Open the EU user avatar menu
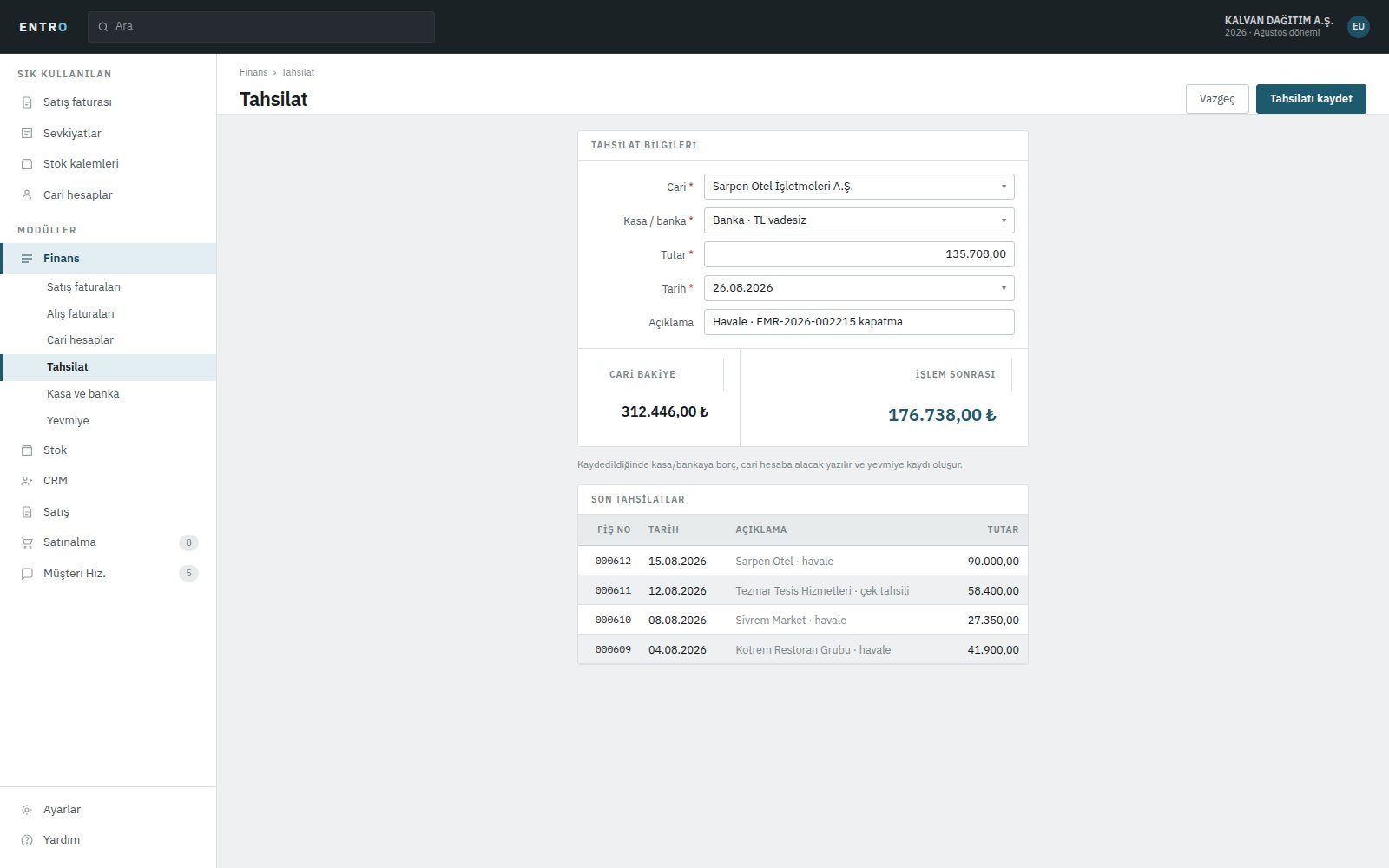Image resolution: width=1389 pixels, height=868 pixels. tap(1359, 27)
